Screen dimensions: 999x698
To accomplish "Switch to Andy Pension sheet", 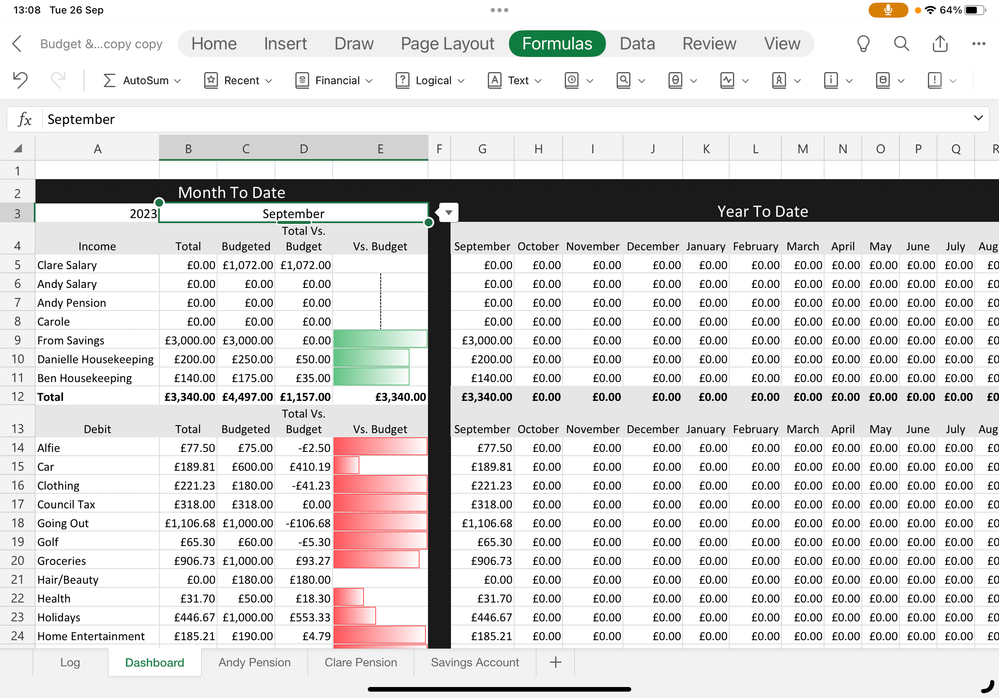I will coord(254,662).
